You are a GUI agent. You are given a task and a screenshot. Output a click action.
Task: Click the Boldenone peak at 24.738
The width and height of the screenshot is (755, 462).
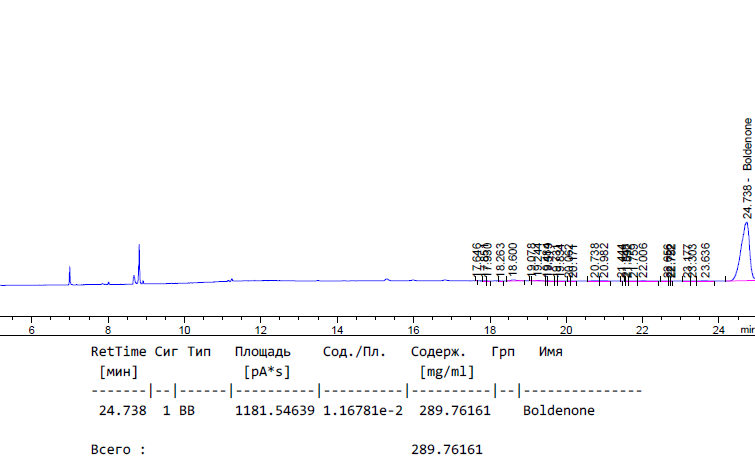point(745,240)
